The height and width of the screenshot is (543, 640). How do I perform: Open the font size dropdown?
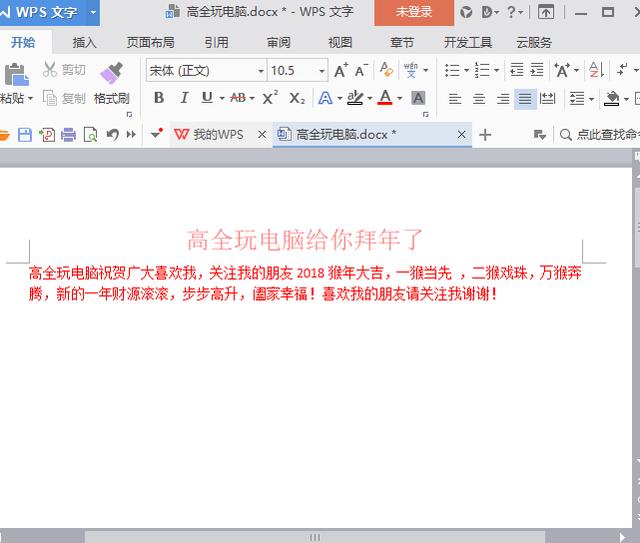[x=322, y=71]
